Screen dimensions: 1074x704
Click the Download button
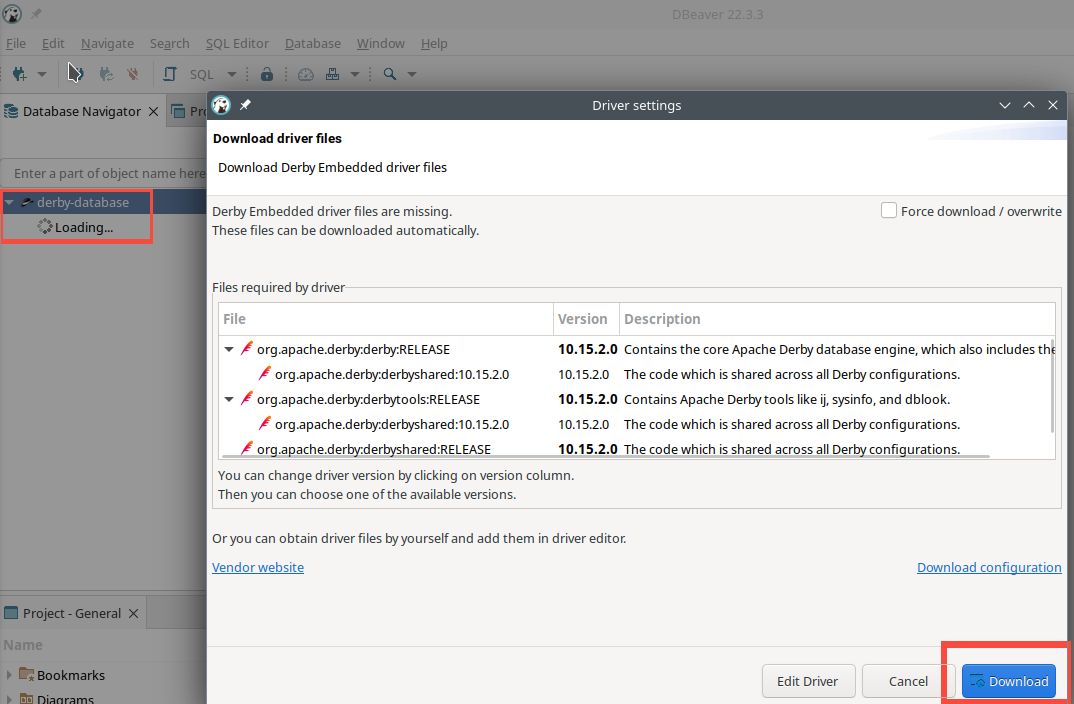(x=1009, y=681)
